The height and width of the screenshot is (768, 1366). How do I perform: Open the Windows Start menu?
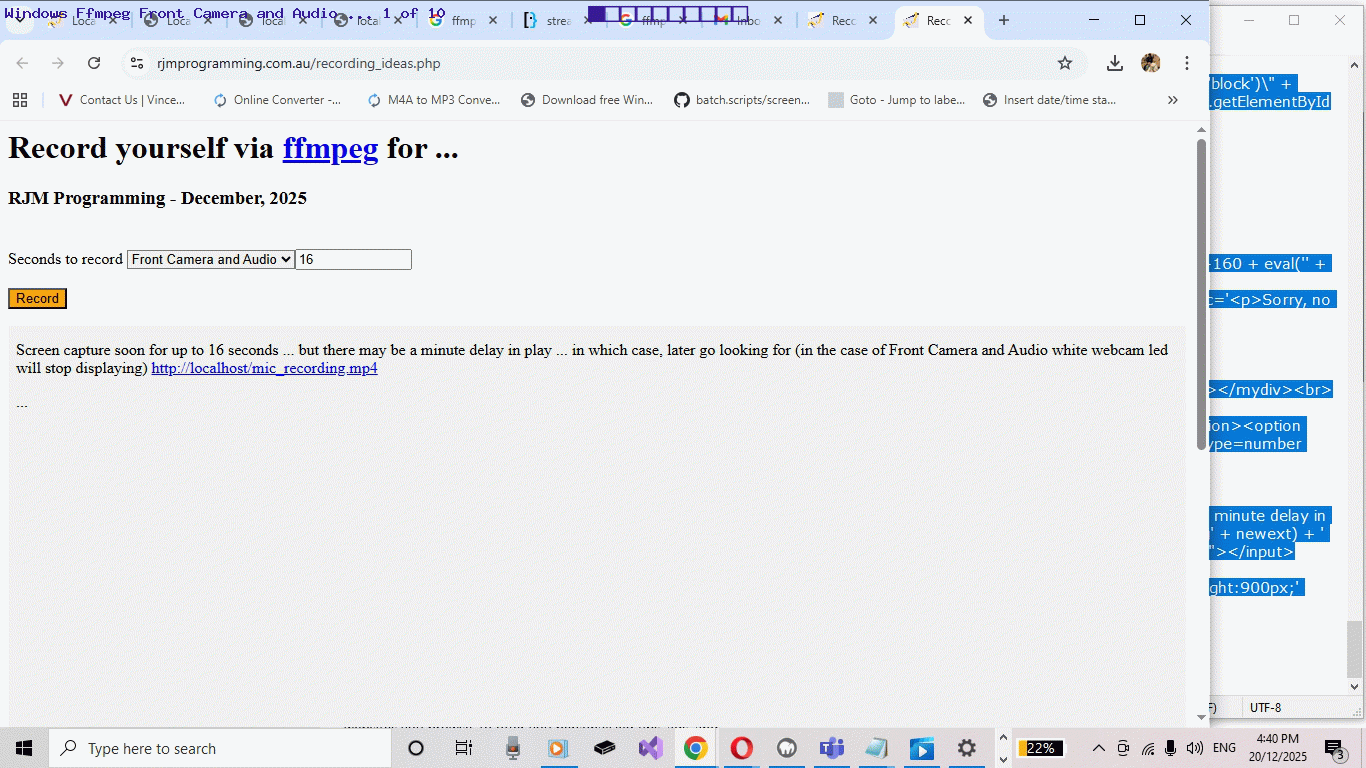coord(22,747)
